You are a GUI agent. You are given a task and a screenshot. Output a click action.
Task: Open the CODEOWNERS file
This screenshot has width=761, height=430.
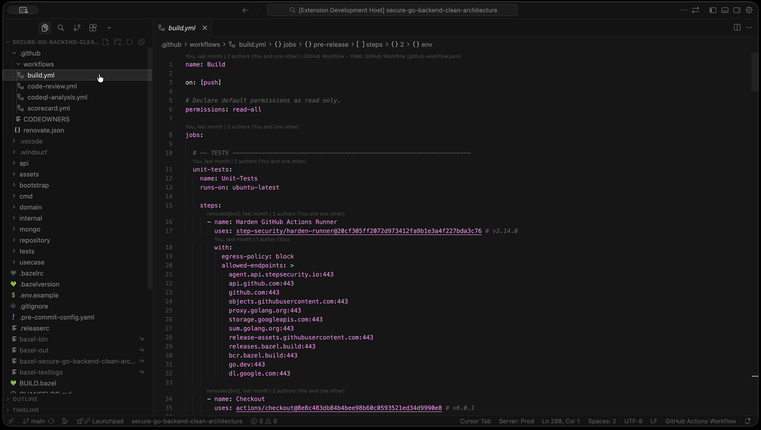(x=78, y=119)
